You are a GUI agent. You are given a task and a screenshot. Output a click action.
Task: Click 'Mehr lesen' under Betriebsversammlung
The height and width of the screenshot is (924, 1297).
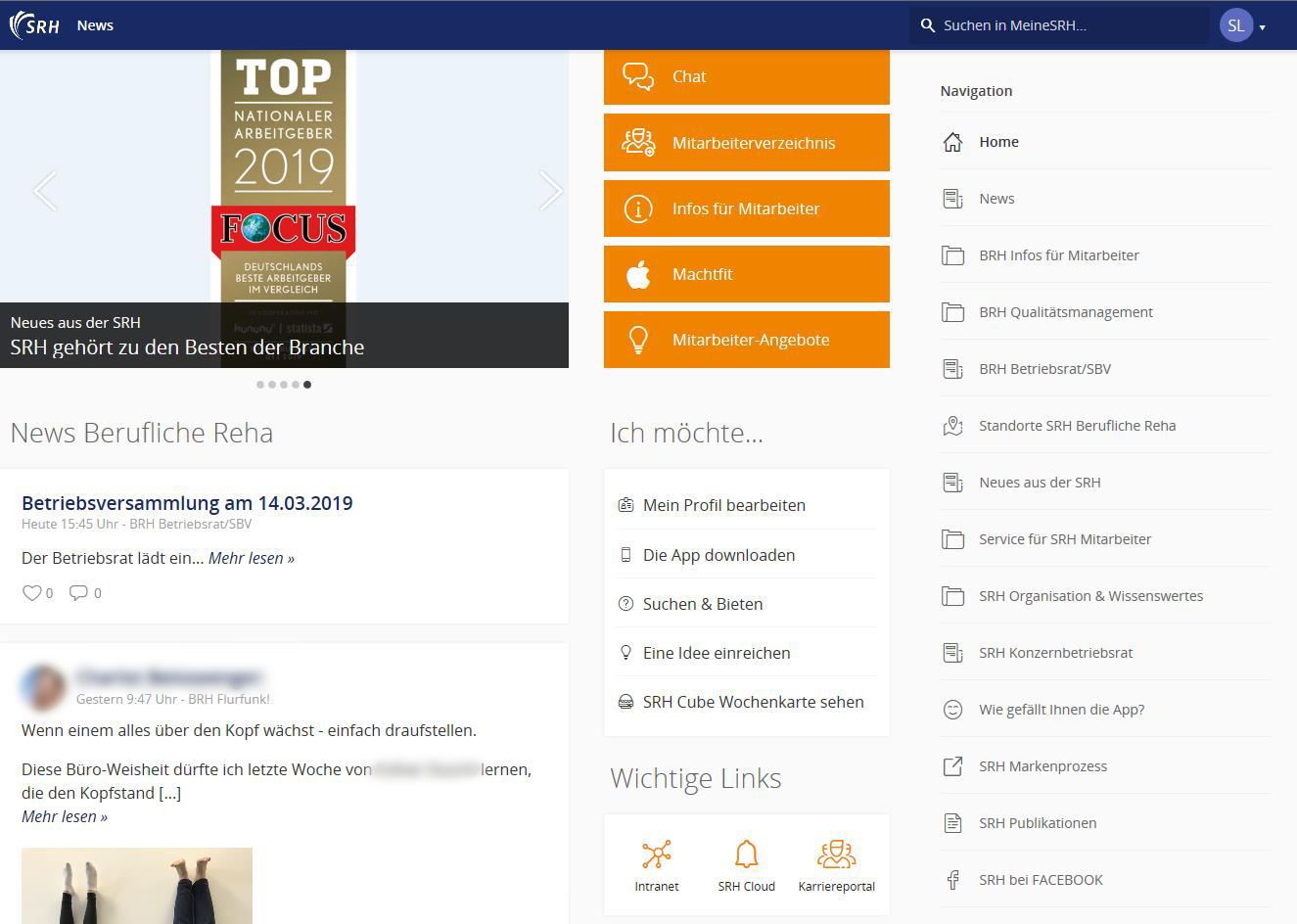click(x=252, y=558)
